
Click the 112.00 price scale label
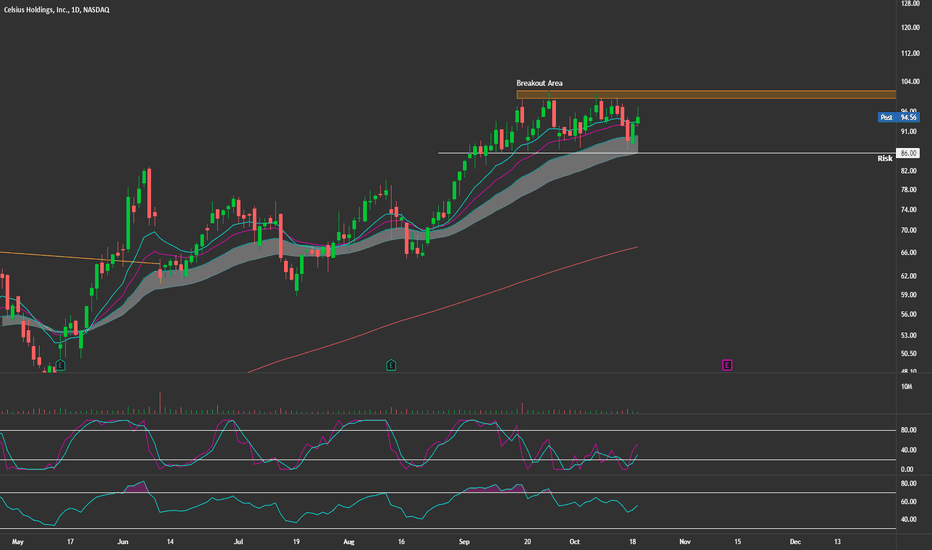coord(910,54)
